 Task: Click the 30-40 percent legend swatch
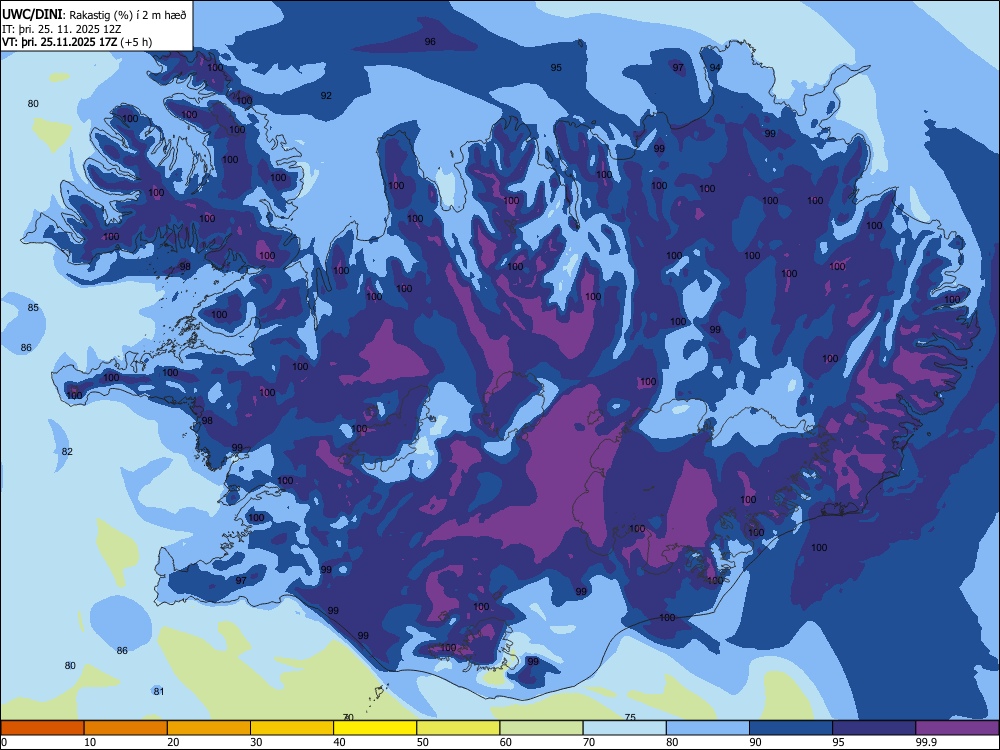292,728
